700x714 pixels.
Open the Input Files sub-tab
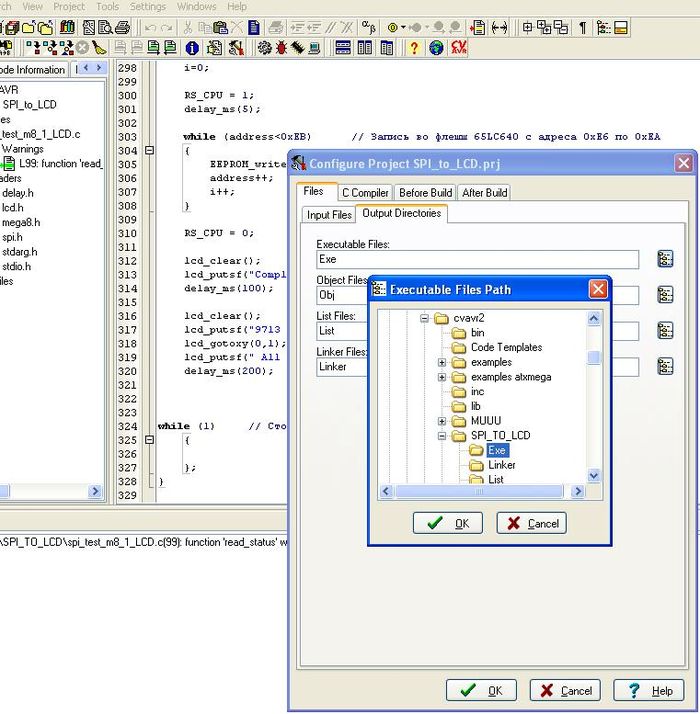tap(329, 214)
